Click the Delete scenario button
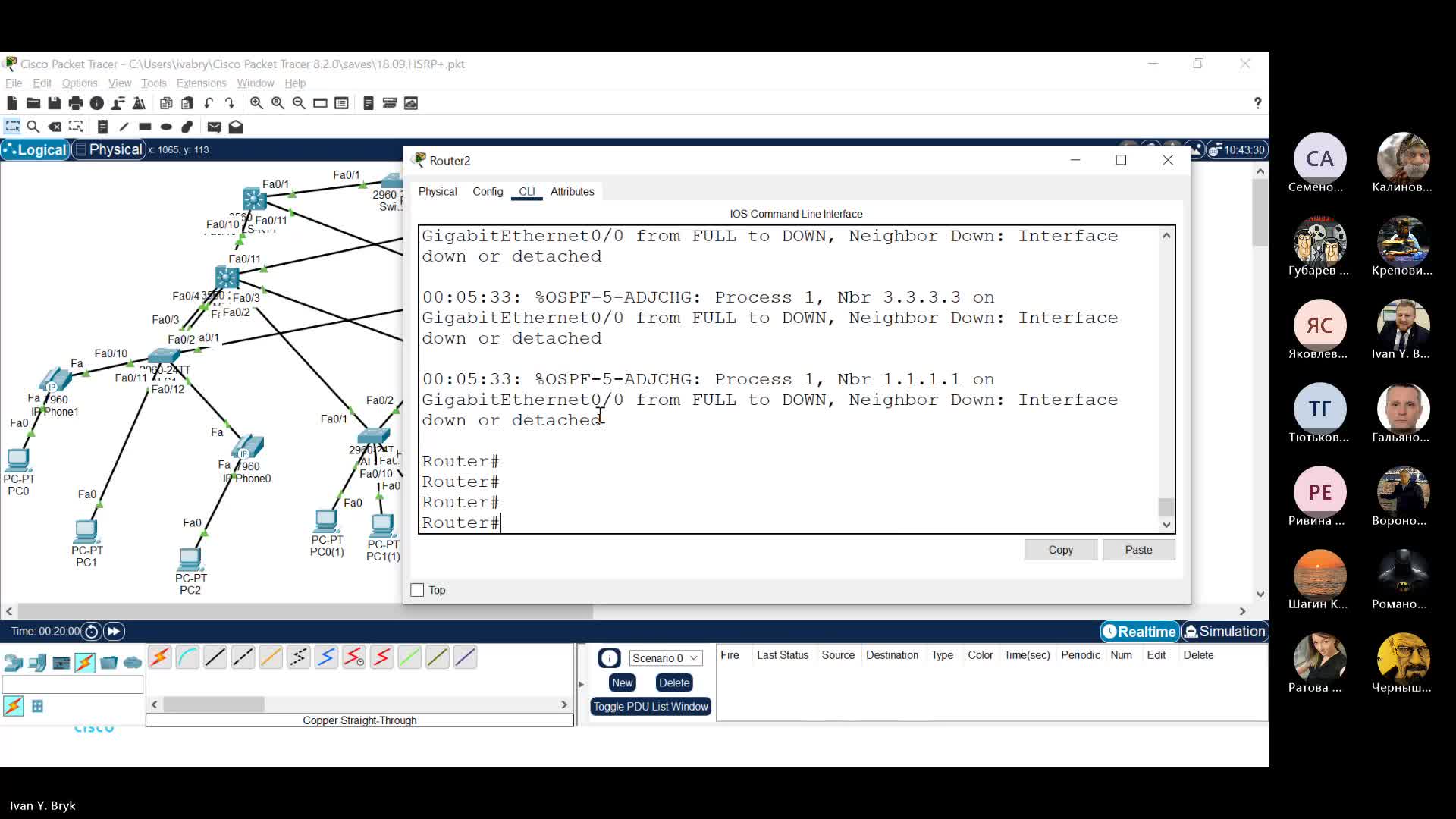Screen dimensions: 1456x819 click(674, 682)
